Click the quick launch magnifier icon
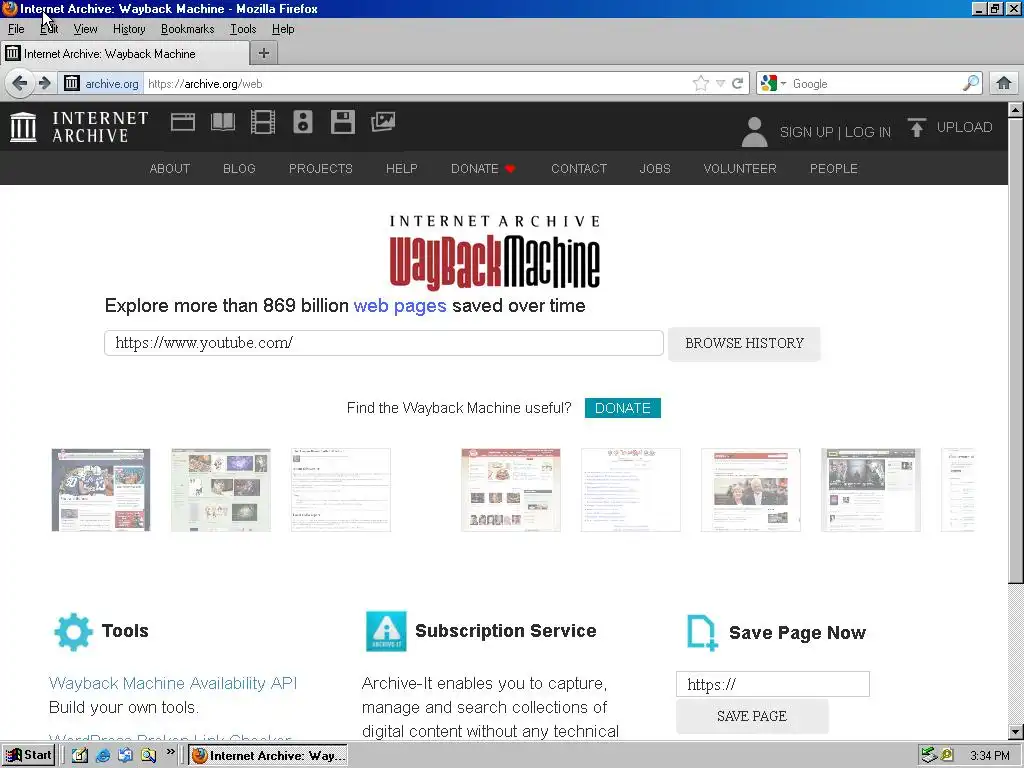This screenshot has height=768, width=1024. [148, 755]
